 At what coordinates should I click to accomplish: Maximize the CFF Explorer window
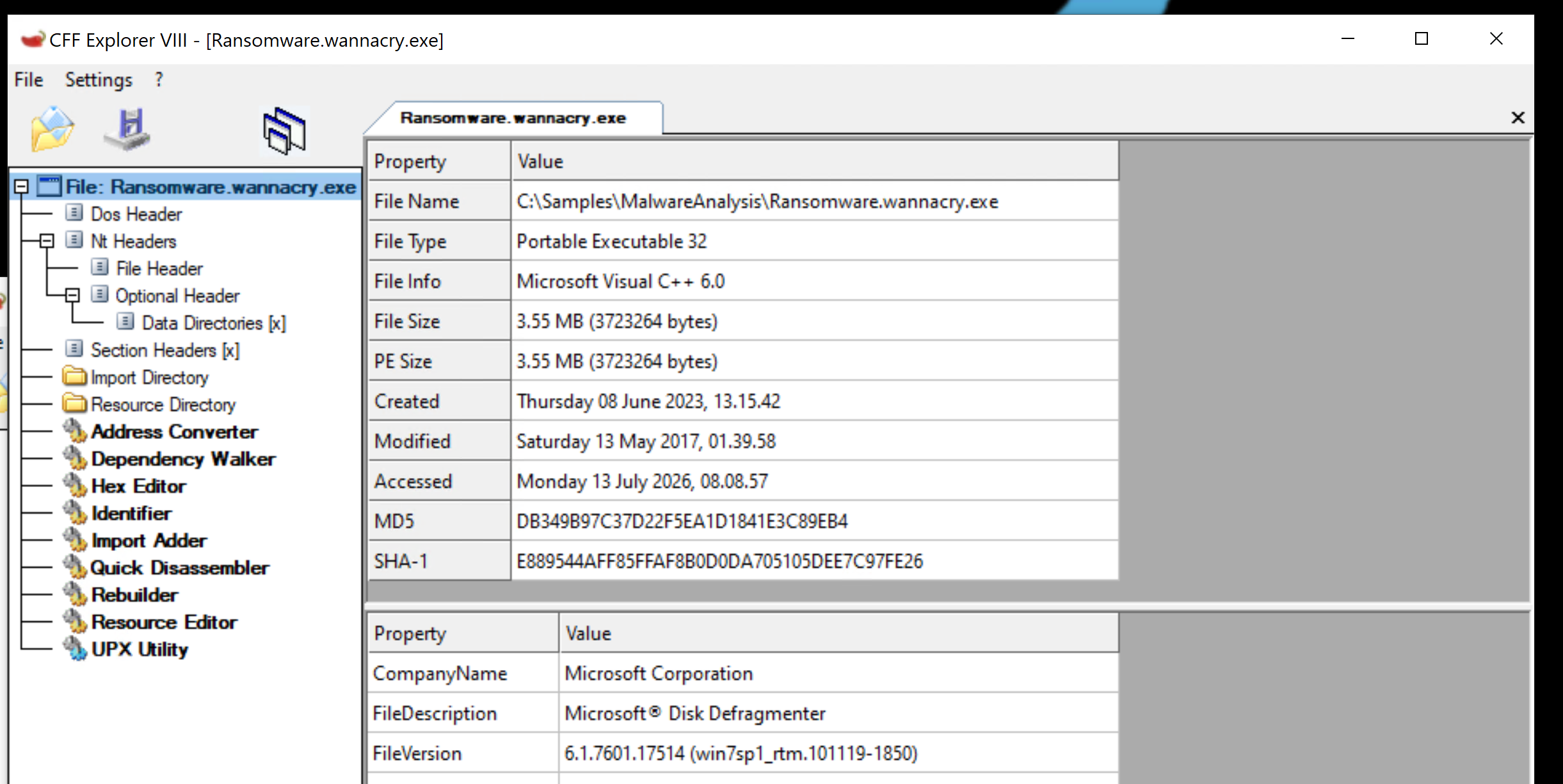point(1422,39)
